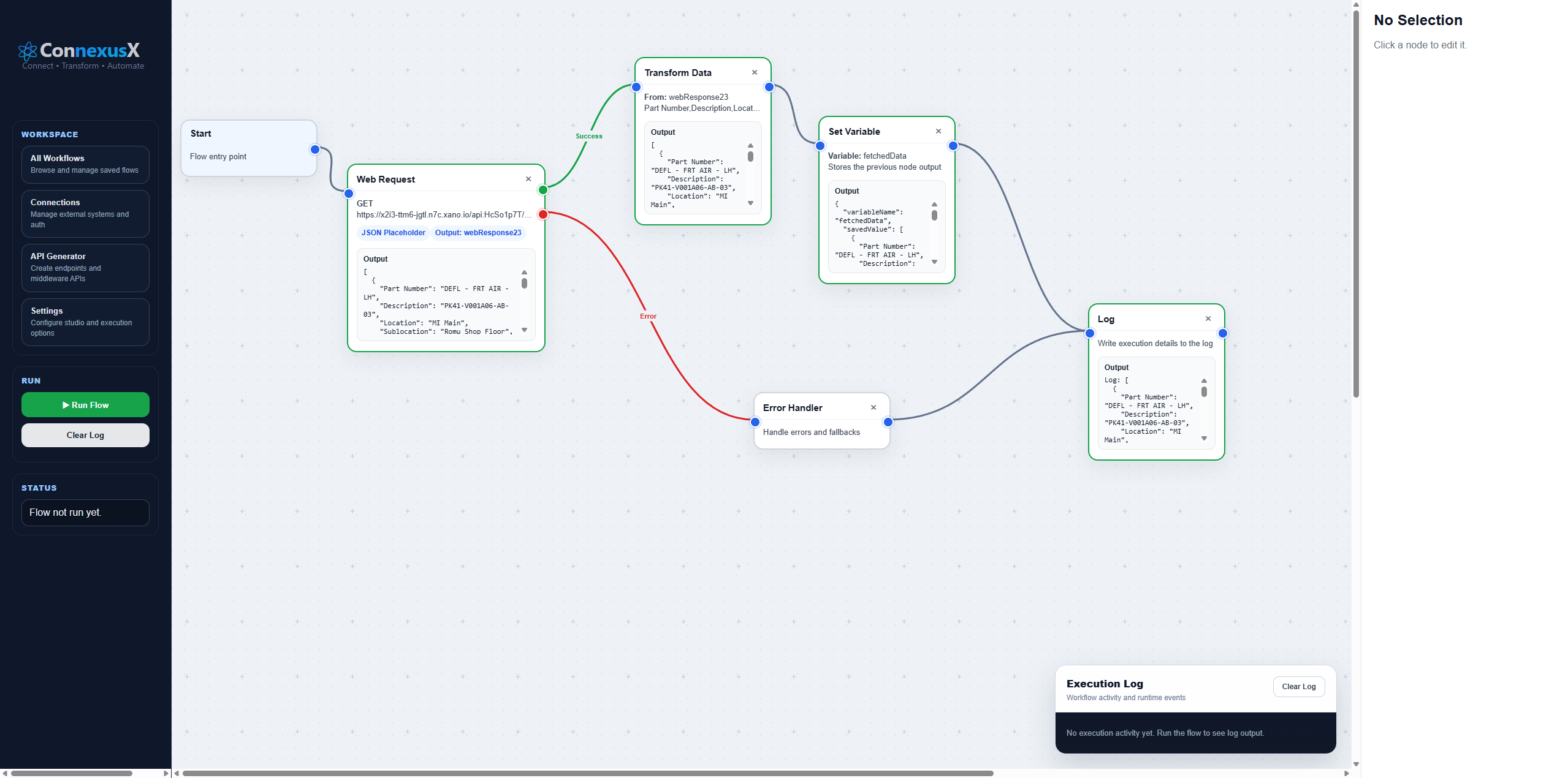Click the output port of the Set Variable node

(953, 145)
